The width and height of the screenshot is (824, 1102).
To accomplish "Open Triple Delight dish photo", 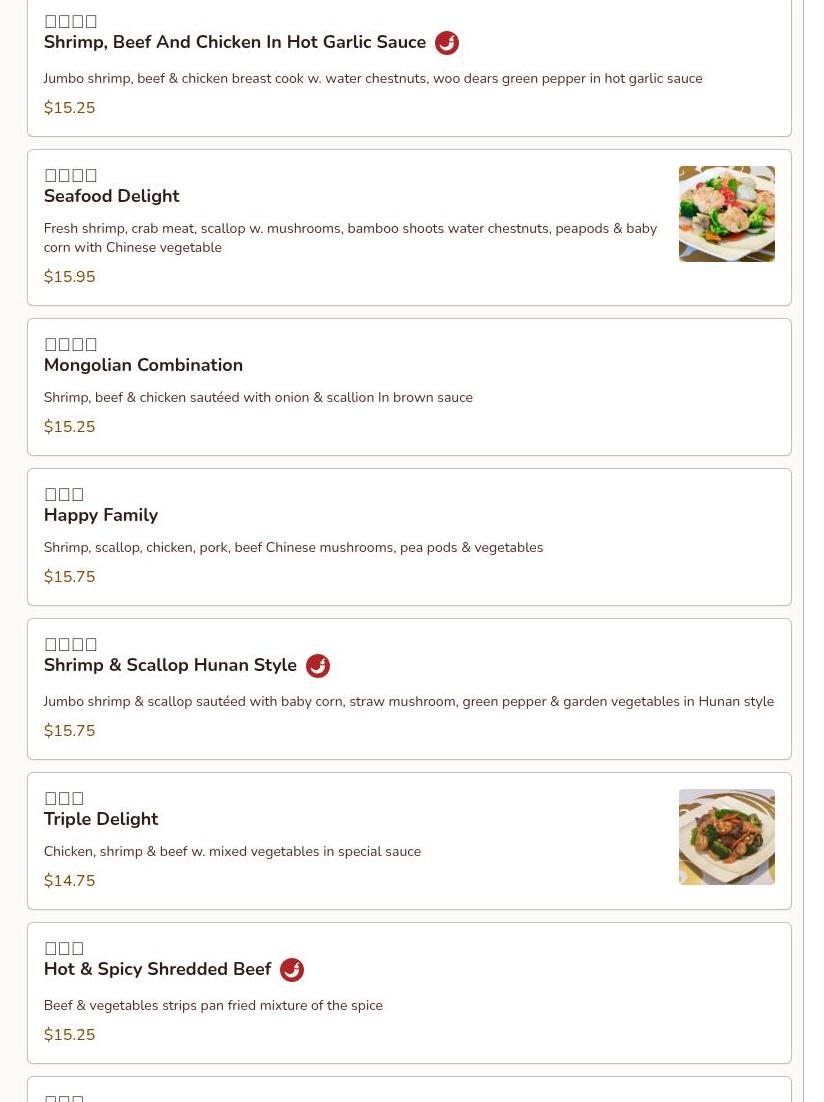I will [726, 836].
